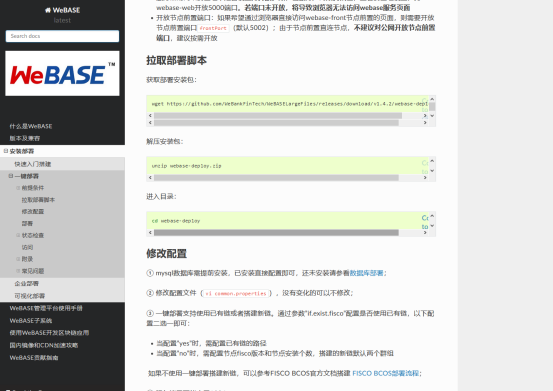Jump to 拉取部署脚本 in sidebar

(38, 200)
